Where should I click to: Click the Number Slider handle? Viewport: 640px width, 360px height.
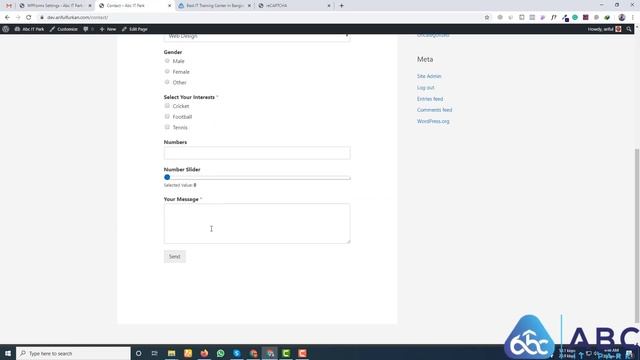(167, 177)
